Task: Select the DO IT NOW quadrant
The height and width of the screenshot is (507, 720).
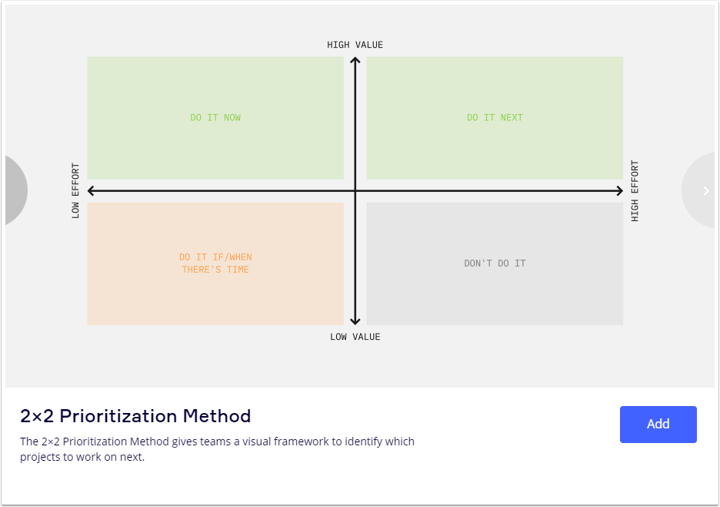Action: click(x=215, y=118)
